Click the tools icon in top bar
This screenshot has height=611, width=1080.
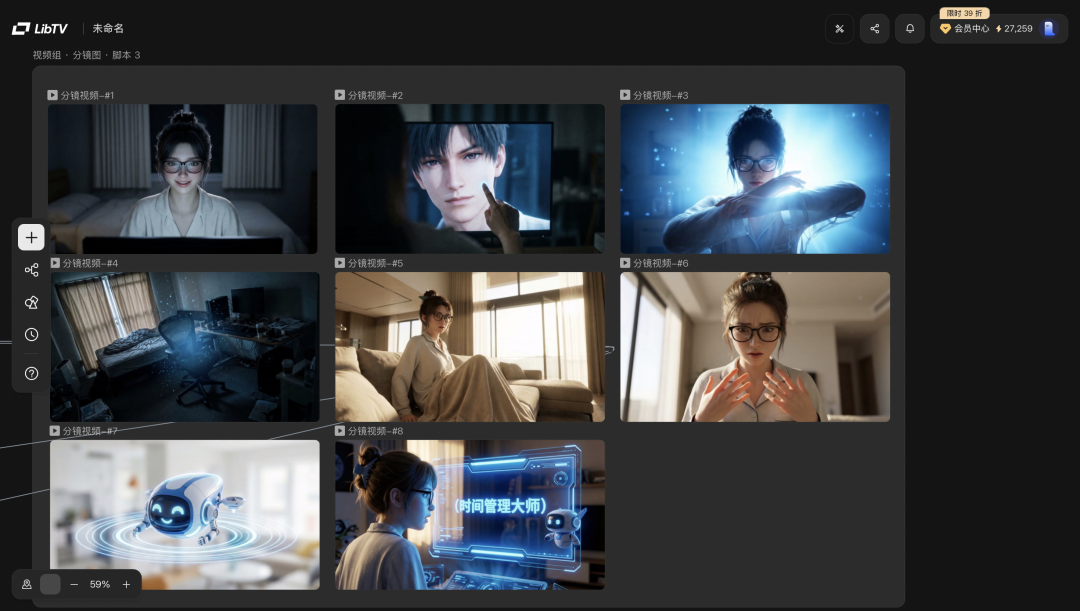[x=839, y=29]
